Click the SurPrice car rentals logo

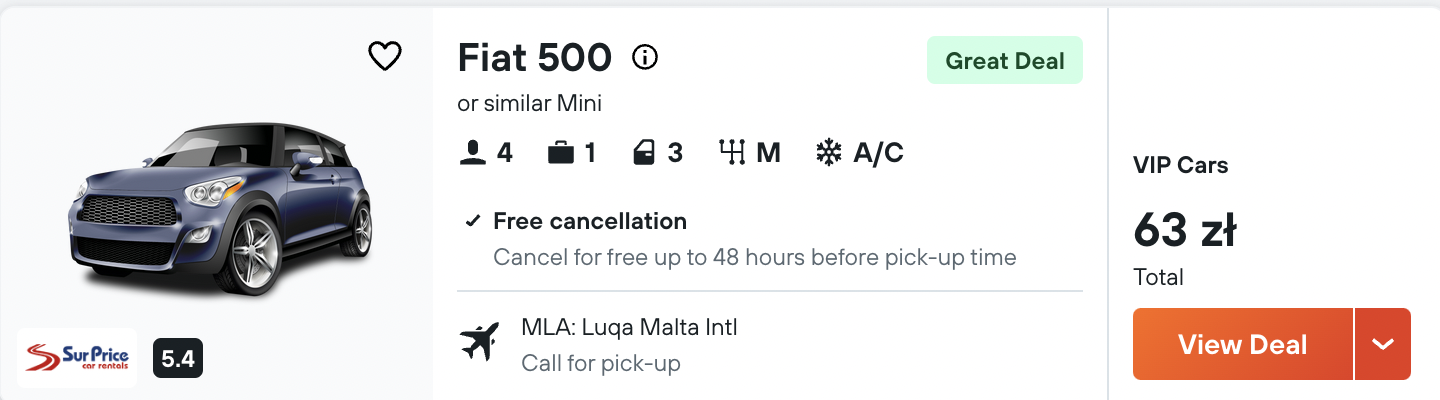coord(77,358)
